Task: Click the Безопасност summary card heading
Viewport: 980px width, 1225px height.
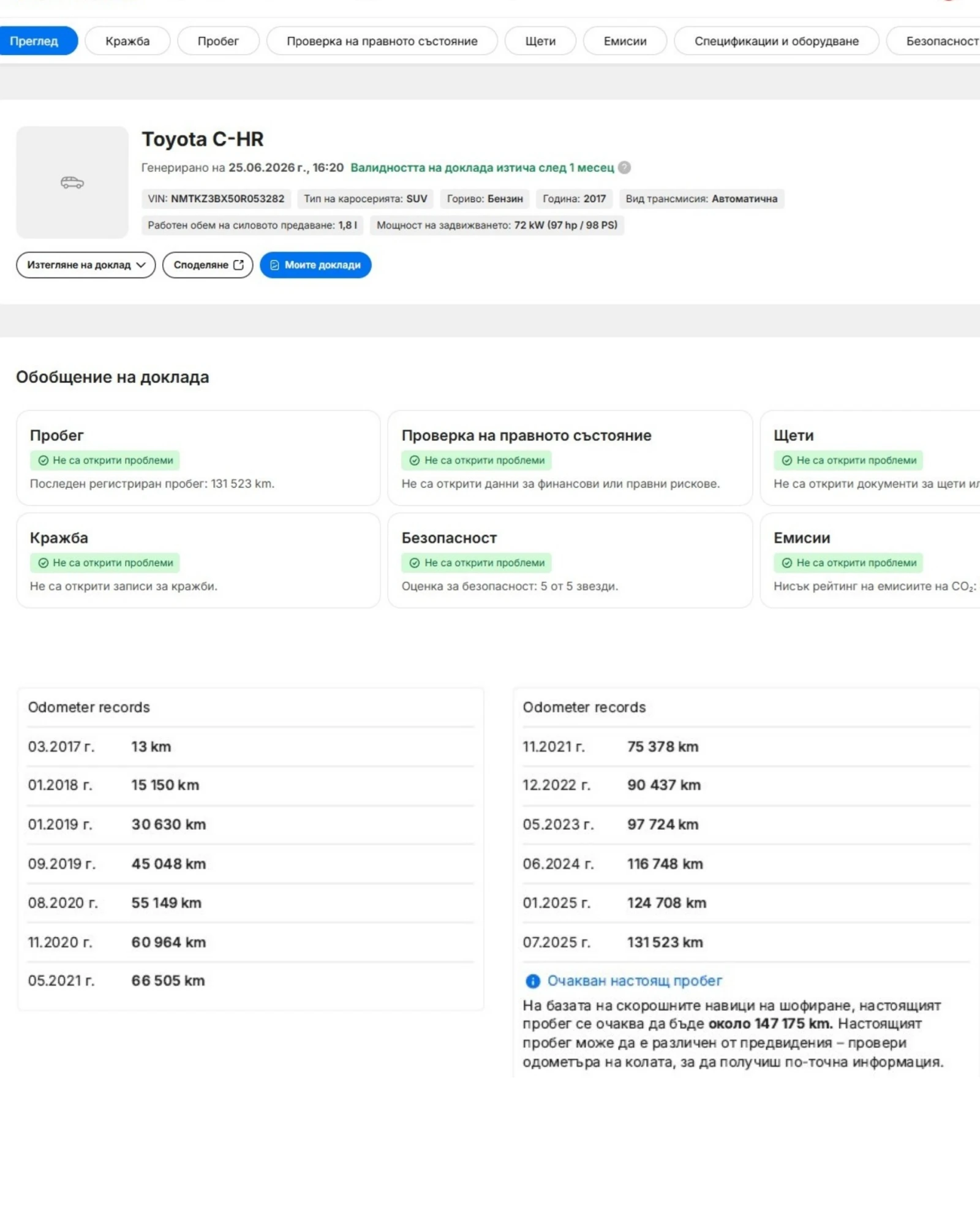Action: click(x=449, y=538)
